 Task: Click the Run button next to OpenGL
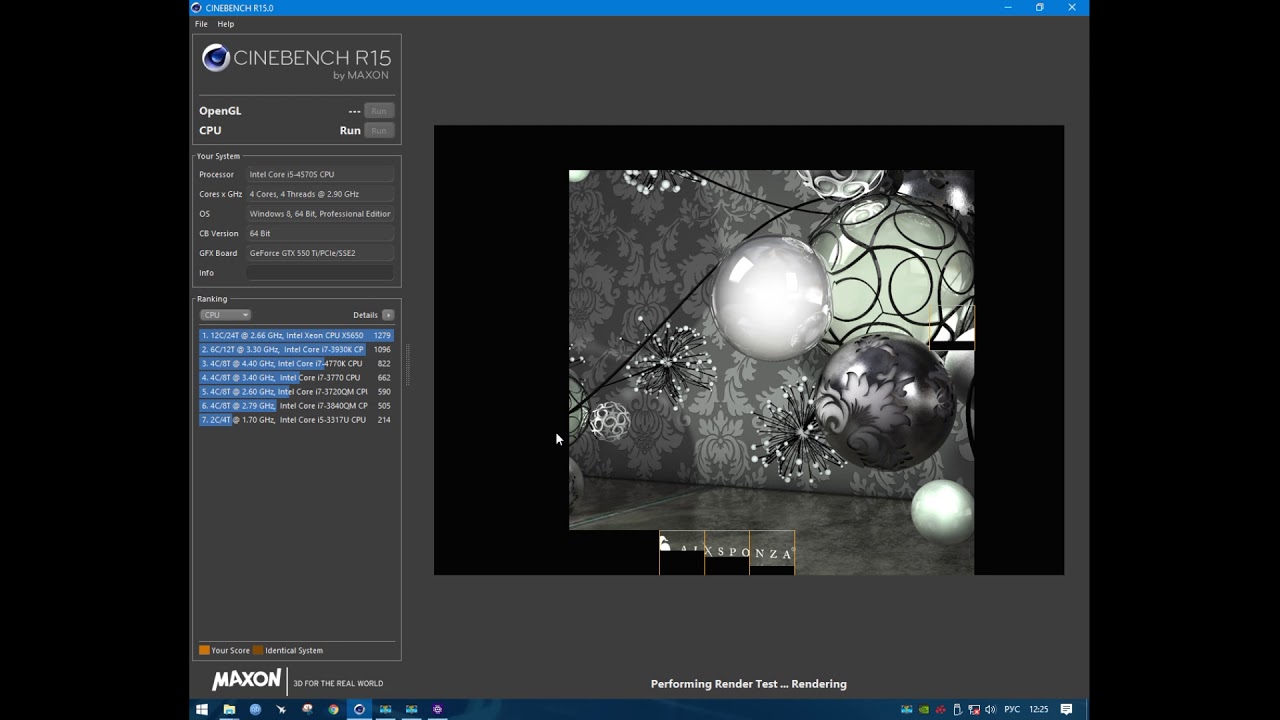coord(379,111)
